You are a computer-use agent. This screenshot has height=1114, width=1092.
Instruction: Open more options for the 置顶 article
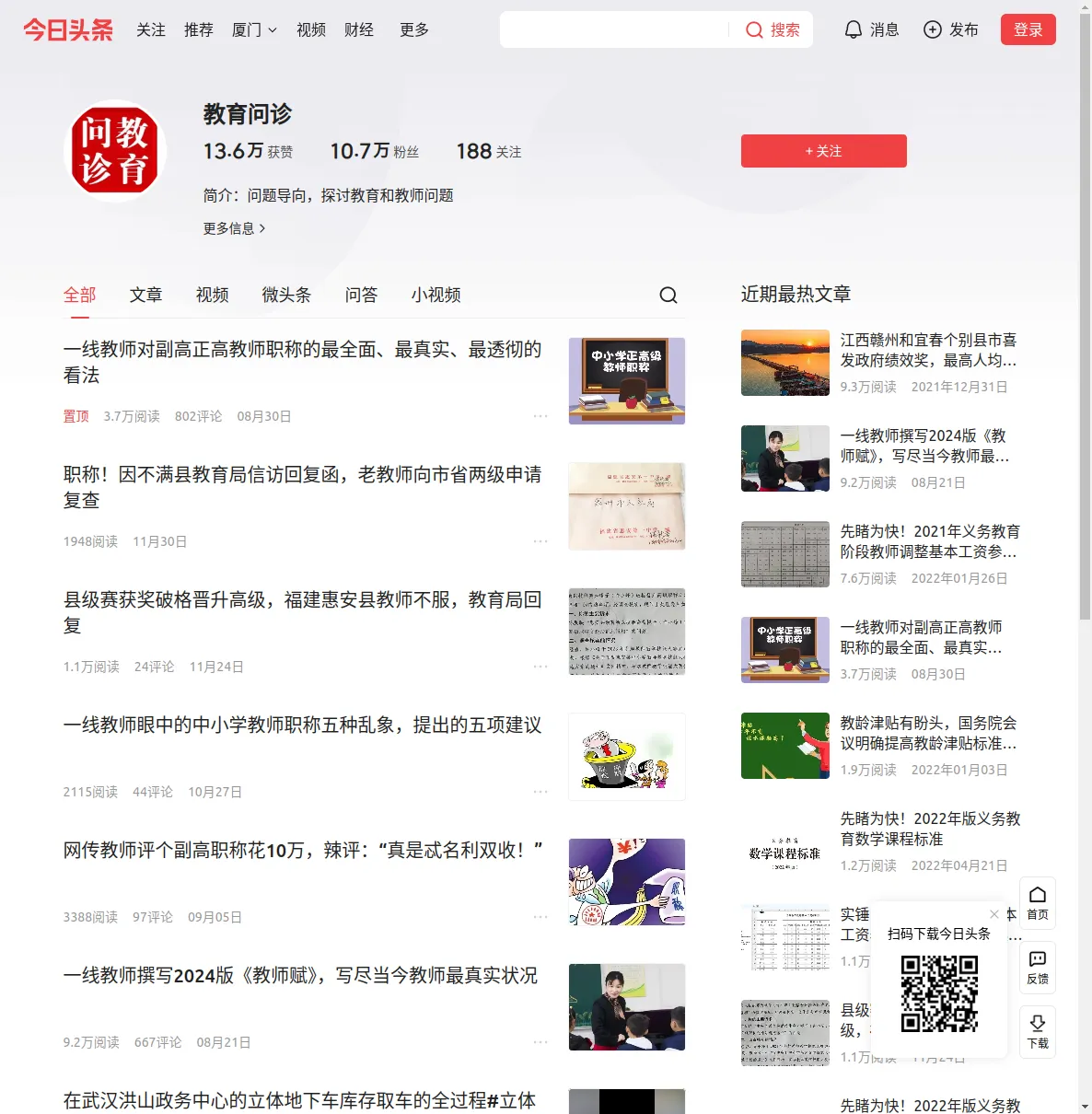point(540,416)
